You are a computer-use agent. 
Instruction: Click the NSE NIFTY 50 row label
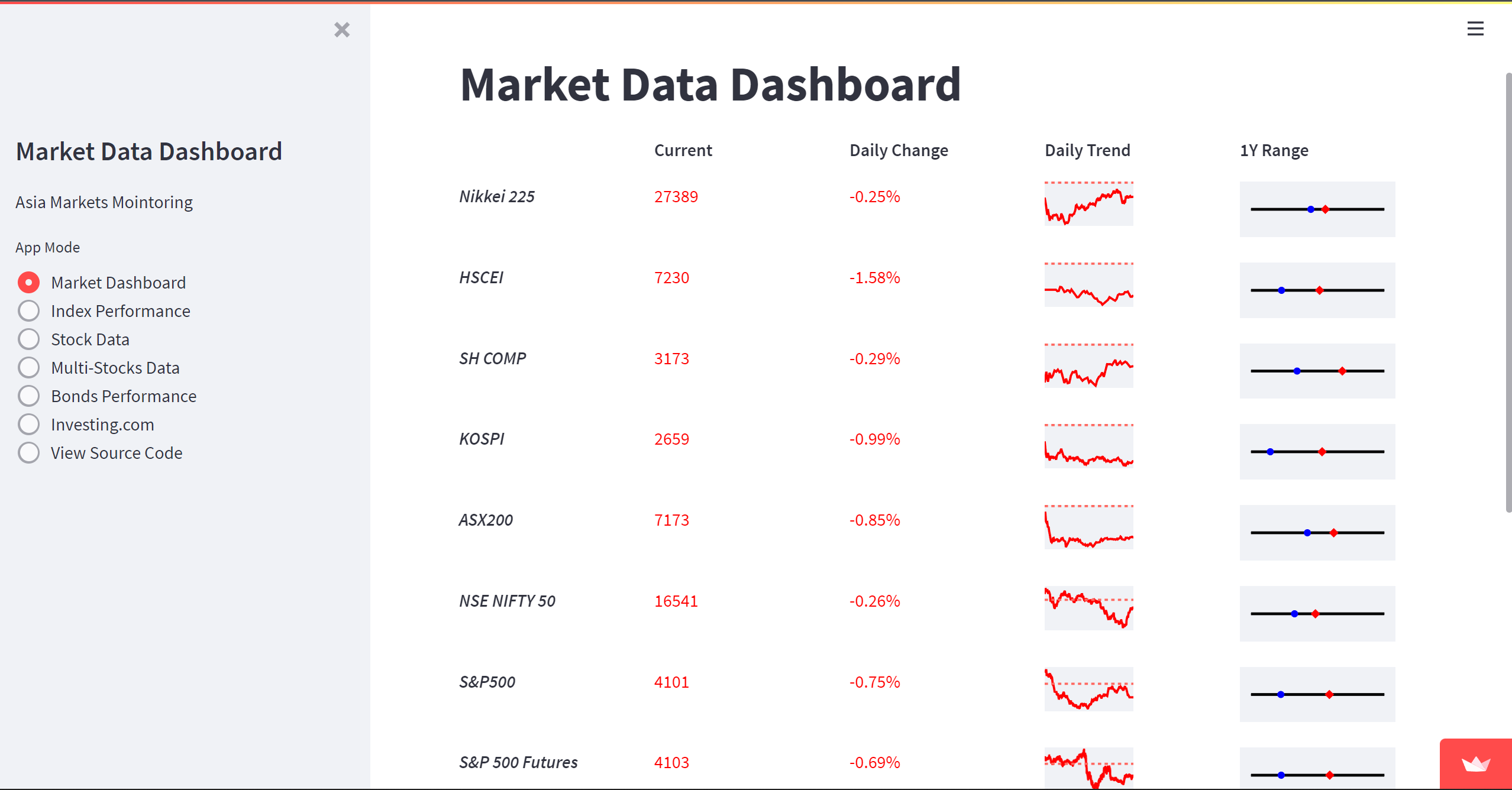[x=507, y=601]
